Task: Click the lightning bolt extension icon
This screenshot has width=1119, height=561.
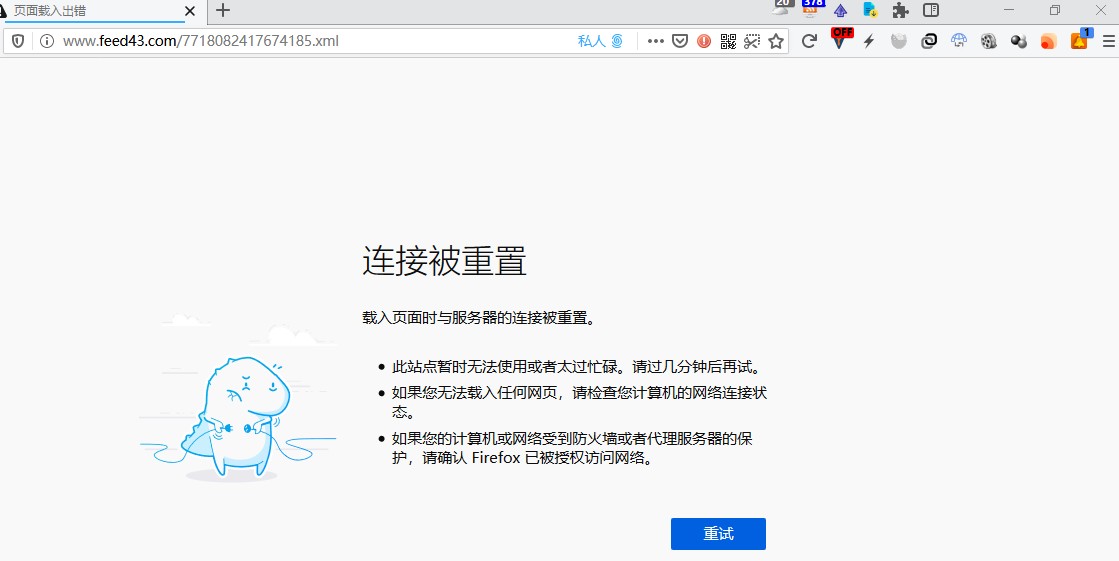Action: (x=869, y=41)
